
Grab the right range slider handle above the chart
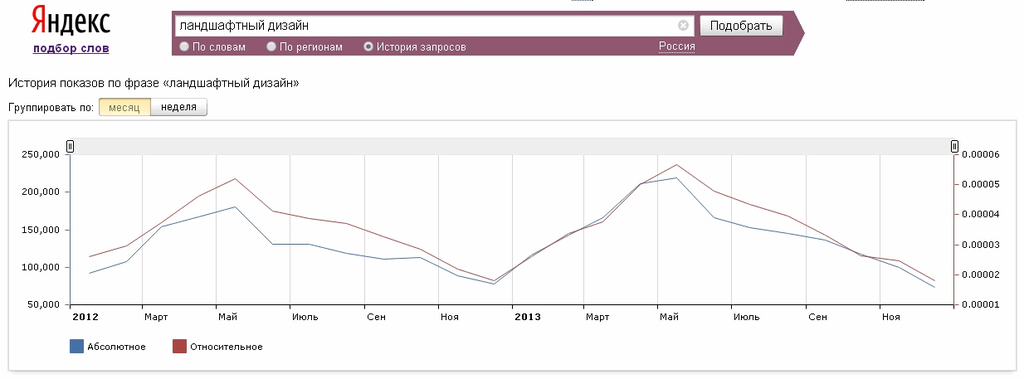954,146
